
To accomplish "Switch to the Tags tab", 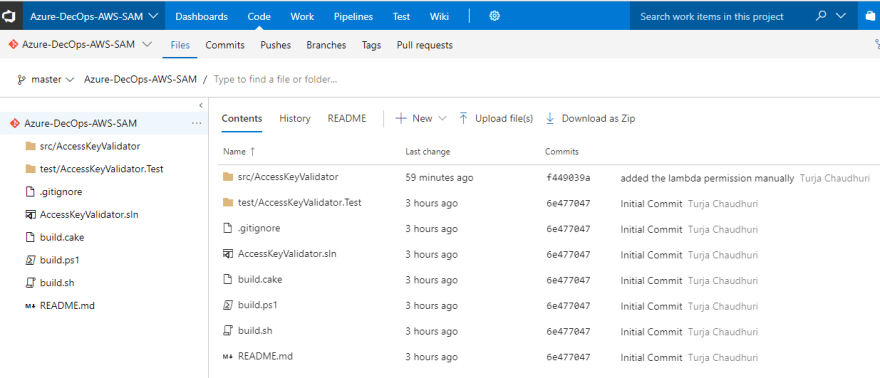I will coord(372,45).
